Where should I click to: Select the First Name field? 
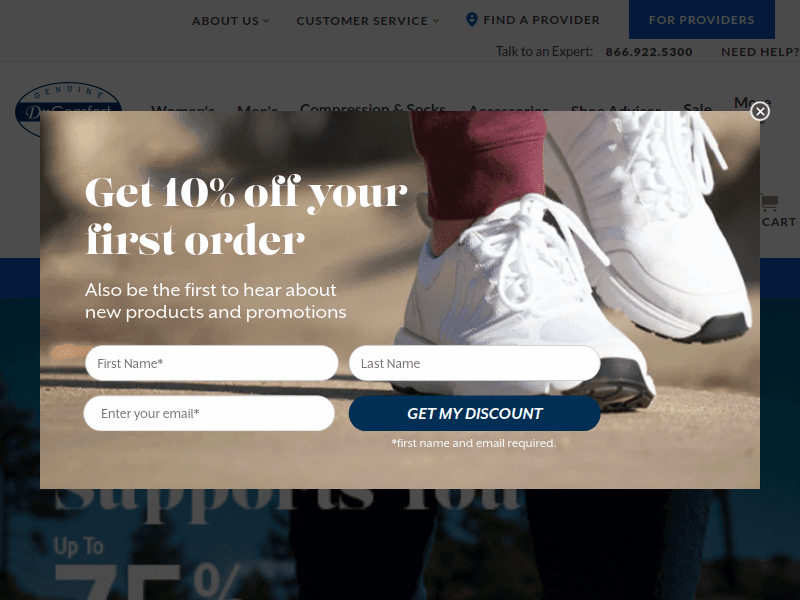[212, 363]
